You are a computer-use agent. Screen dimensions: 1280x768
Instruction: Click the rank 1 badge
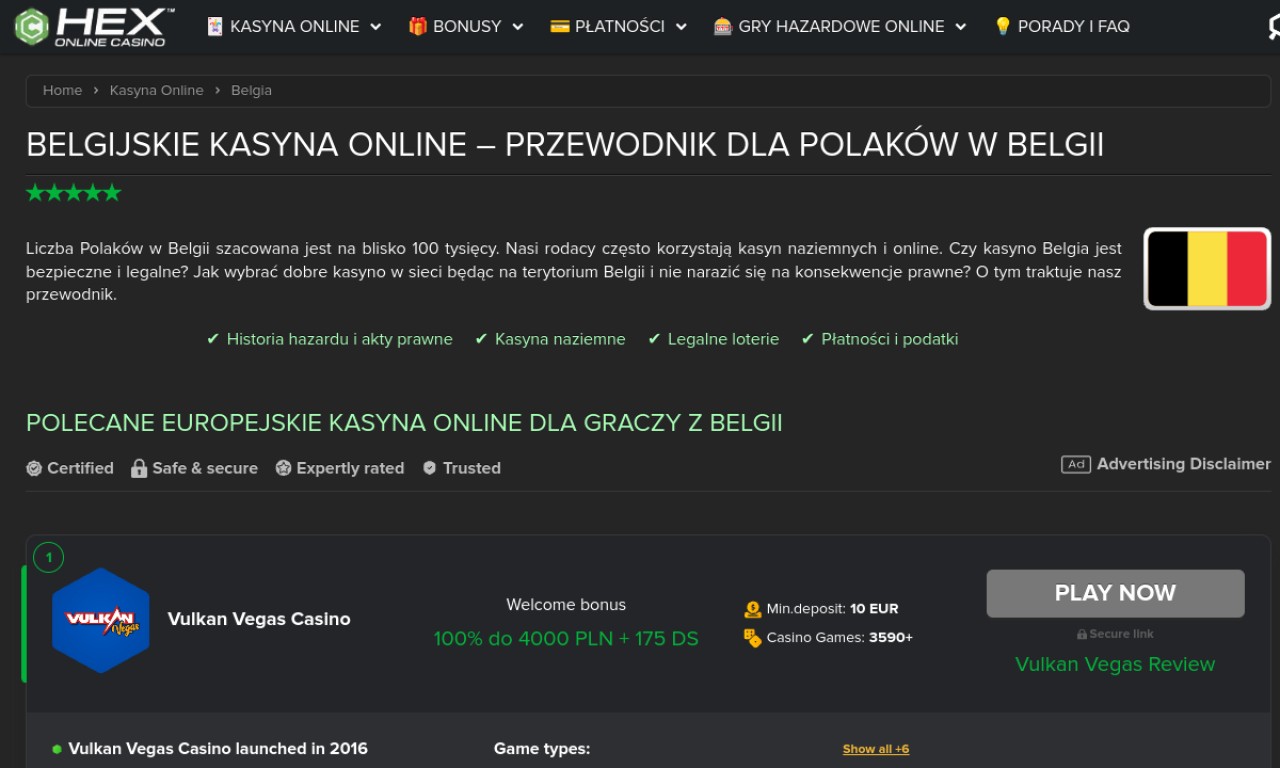coord(48,557)
